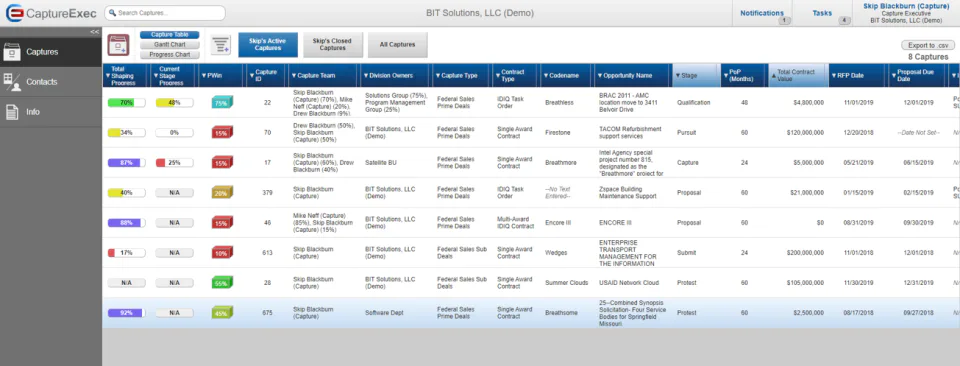Click the 48% stage progress bar for Breathless

tap(174, 103)
